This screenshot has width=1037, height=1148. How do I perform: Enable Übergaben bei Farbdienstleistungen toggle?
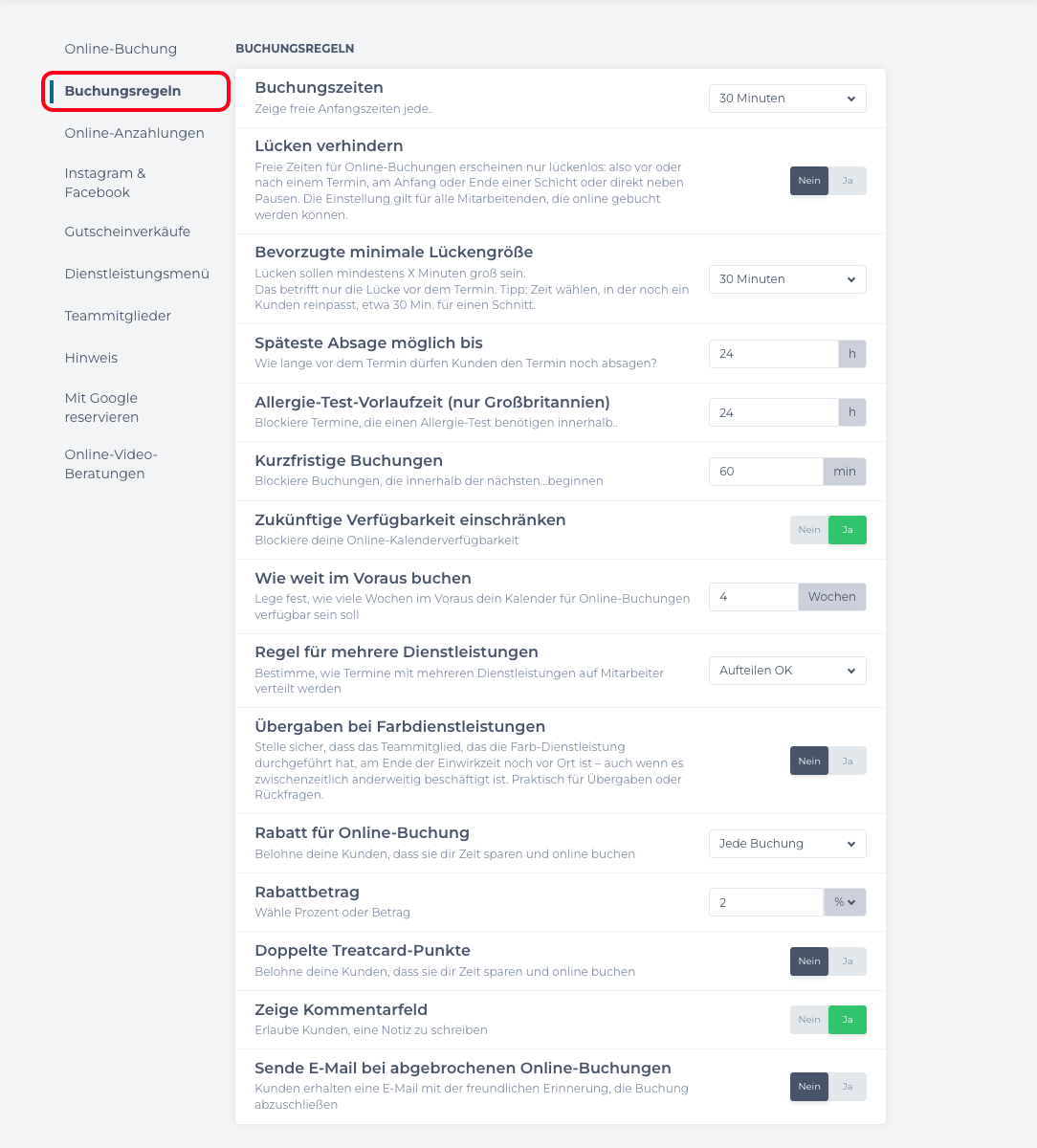point(847,762)
